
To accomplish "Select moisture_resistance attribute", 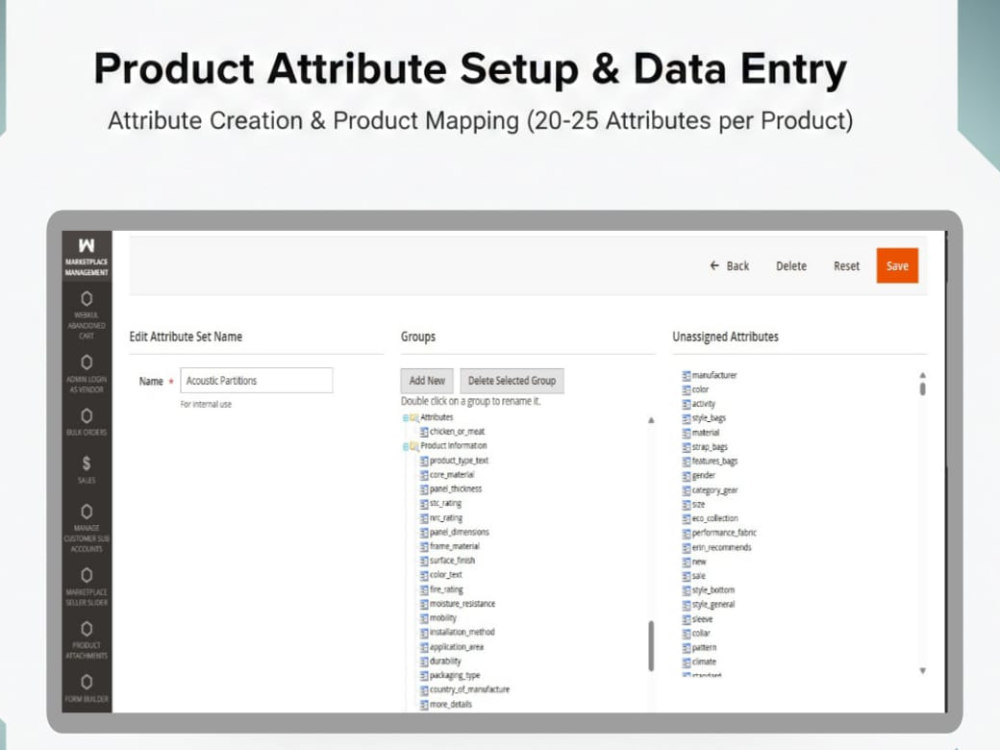I will [458, 603].
